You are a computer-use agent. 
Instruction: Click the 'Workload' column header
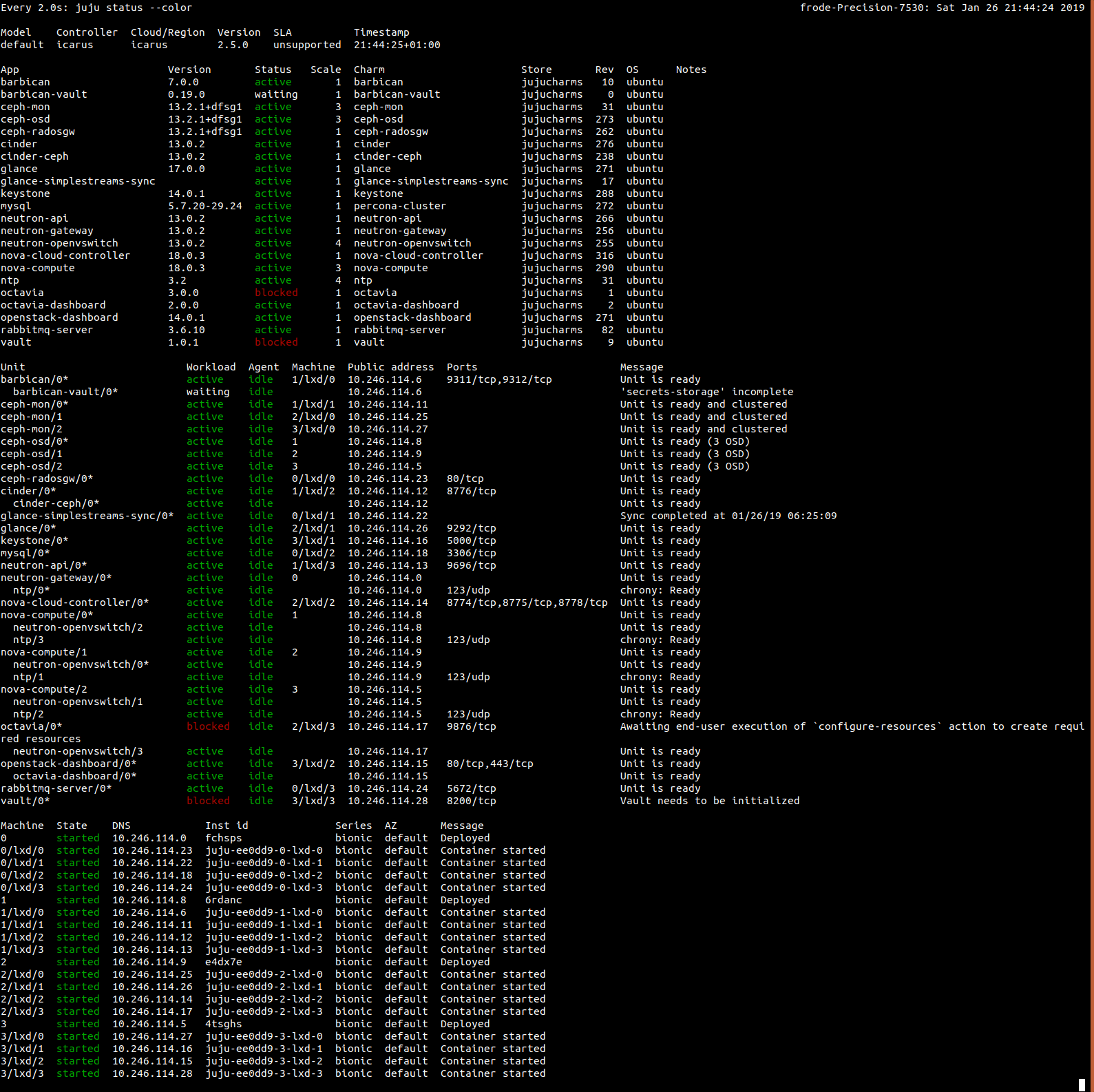(x=211, y=367)
